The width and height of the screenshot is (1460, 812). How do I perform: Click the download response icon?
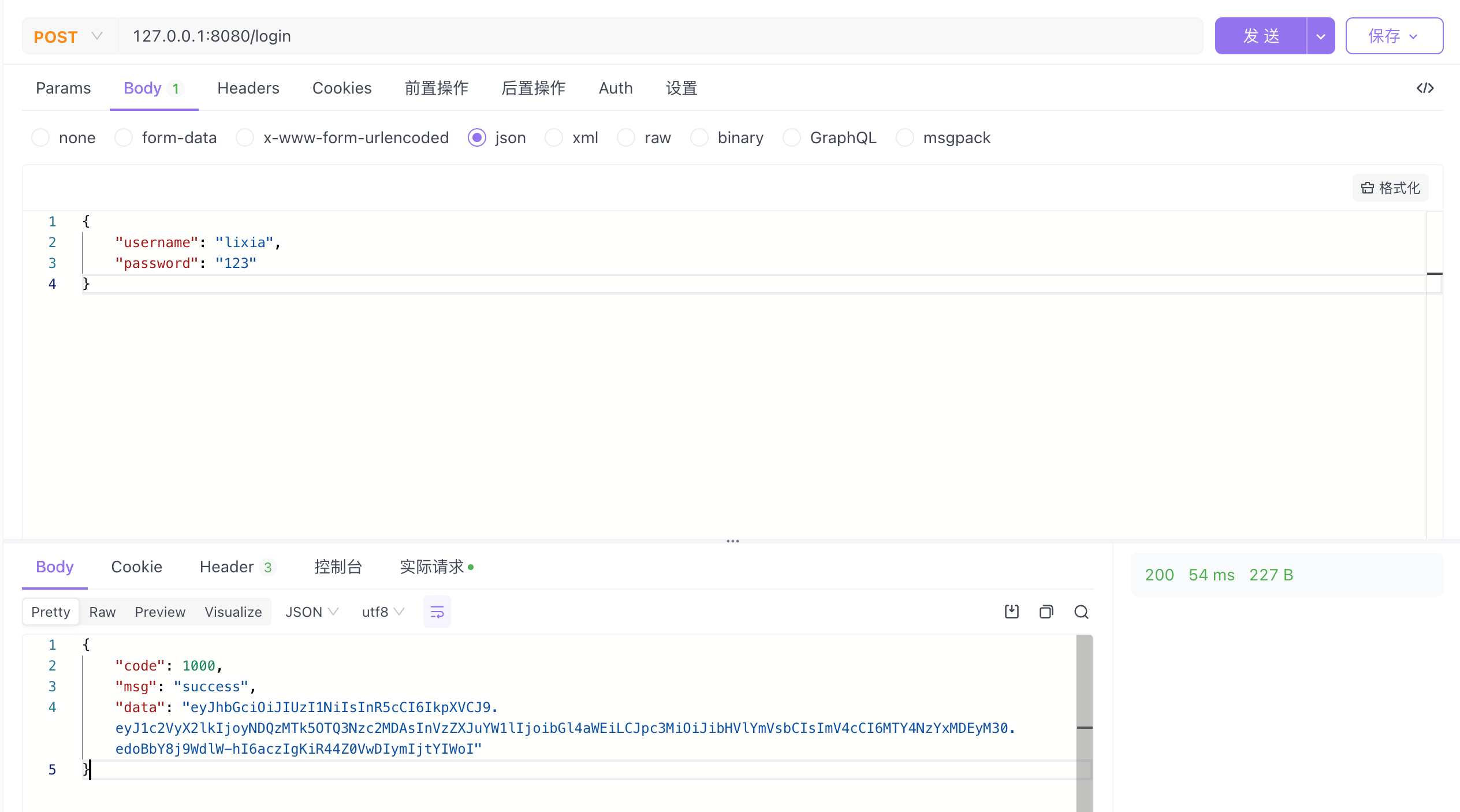tap(1011, 612)
